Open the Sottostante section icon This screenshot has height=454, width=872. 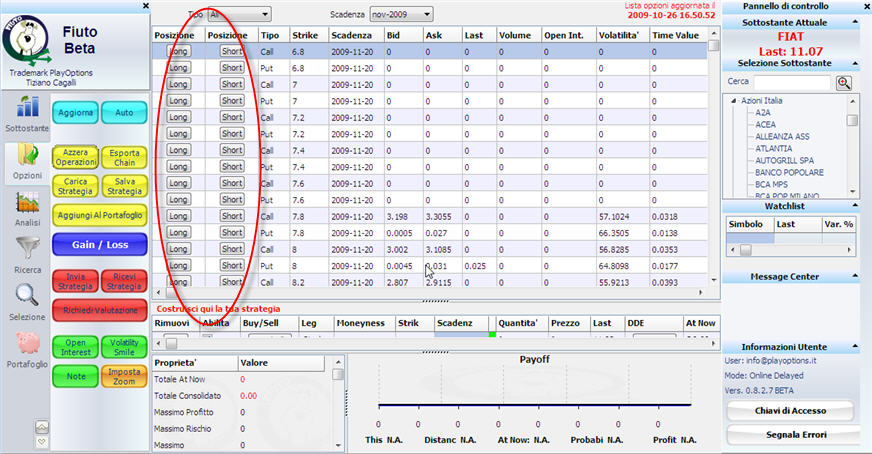tap(27, 107)
